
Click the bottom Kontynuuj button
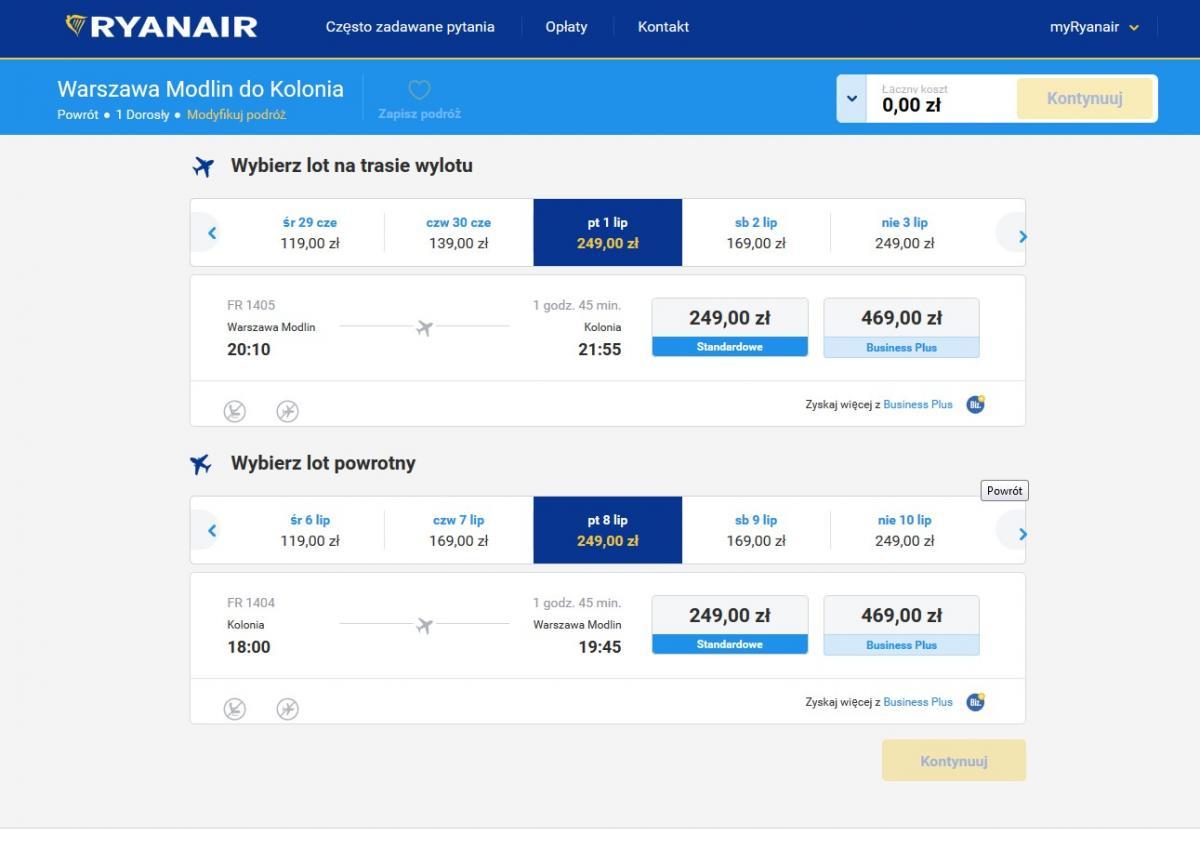coord(954,761)
